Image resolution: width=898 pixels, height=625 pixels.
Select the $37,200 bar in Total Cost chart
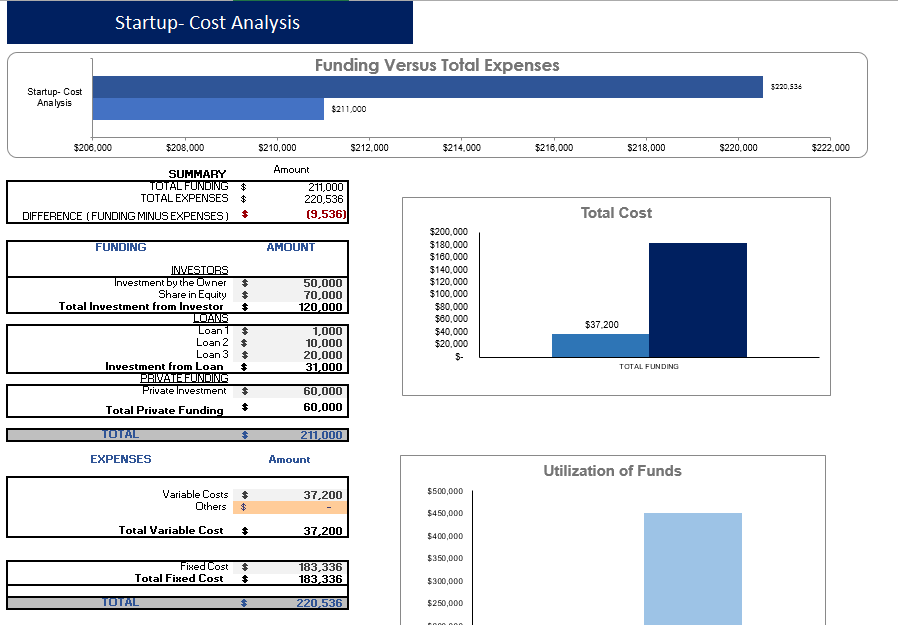point(600,345)
